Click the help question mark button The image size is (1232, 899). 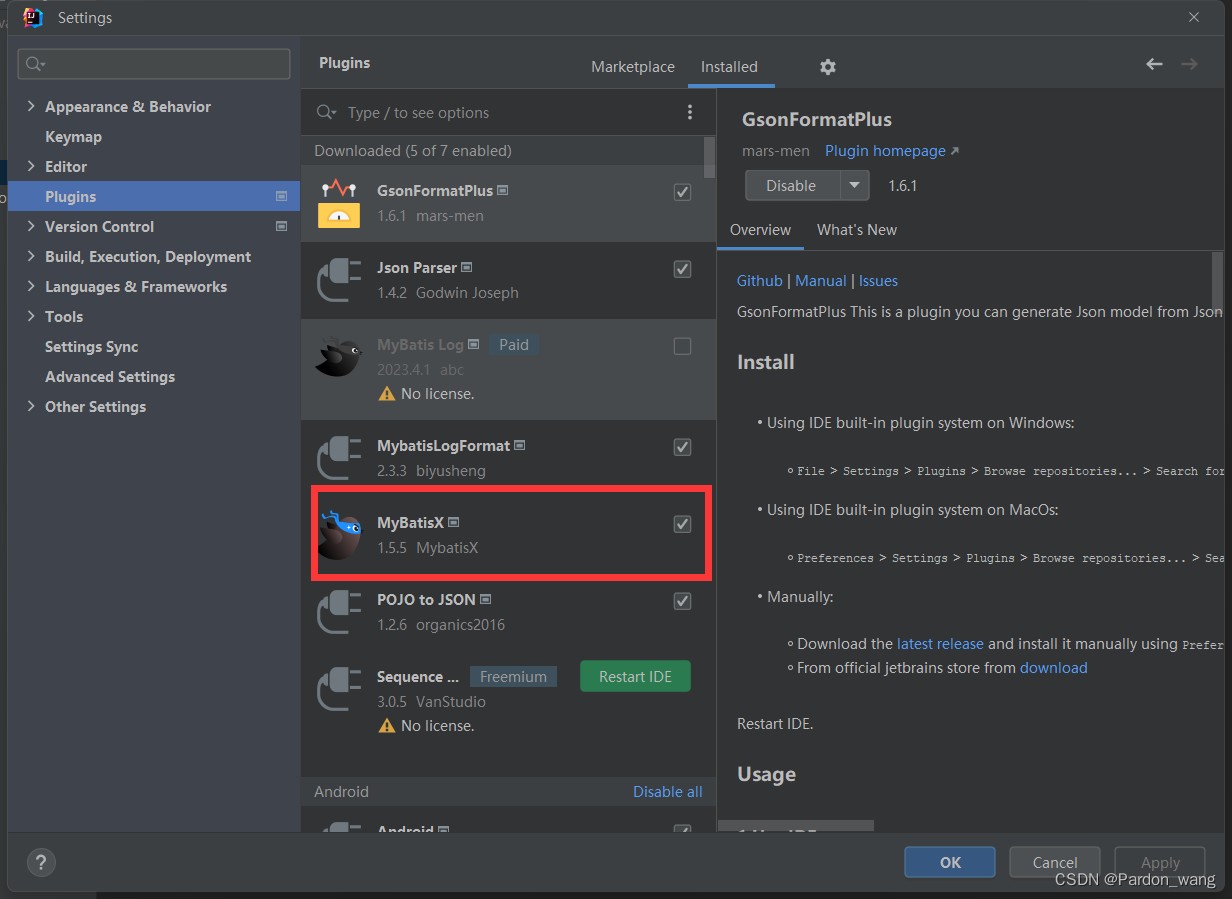41,862
